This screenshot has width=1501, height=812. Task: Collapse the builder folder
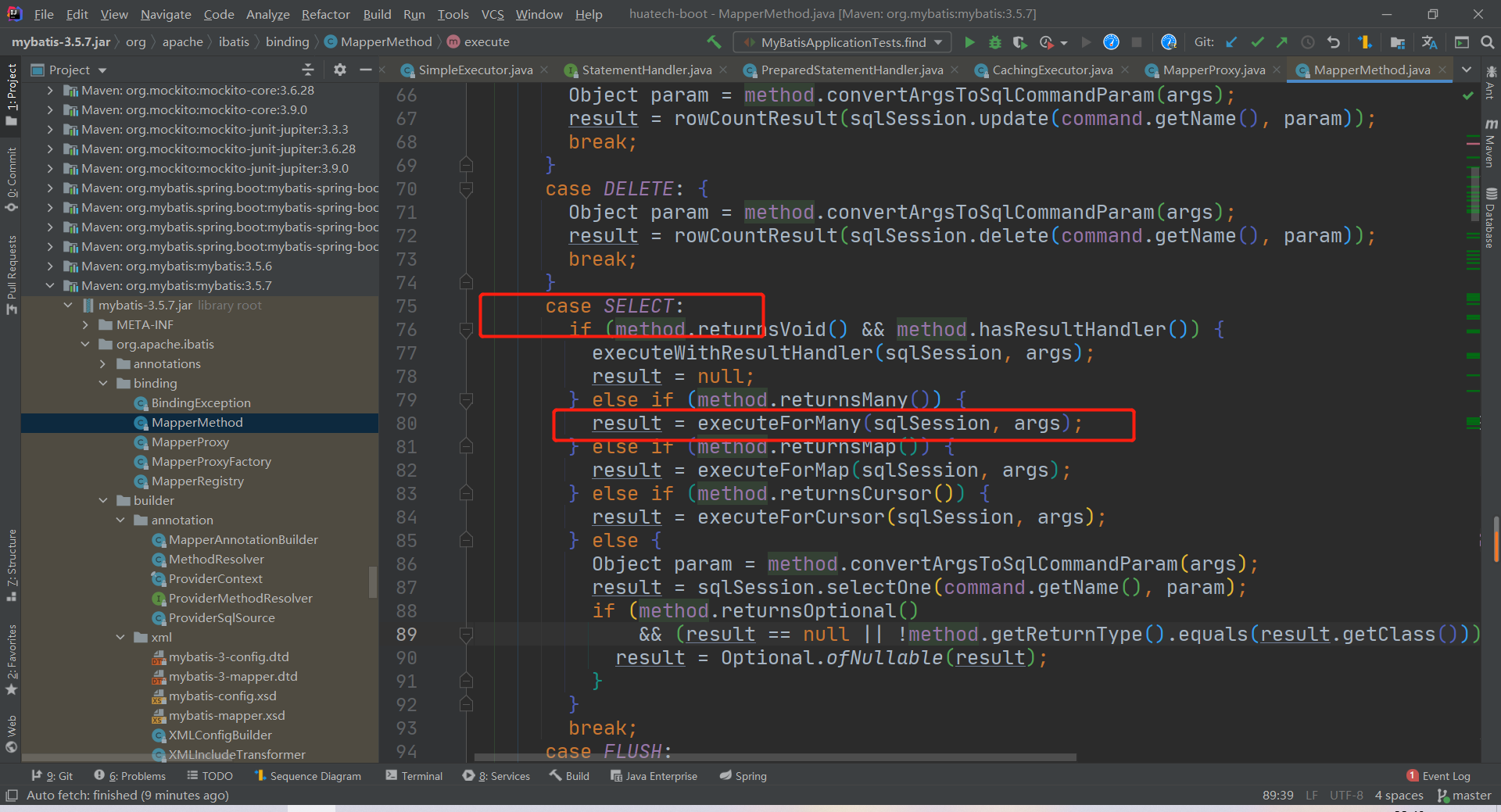tap(103, 500)
